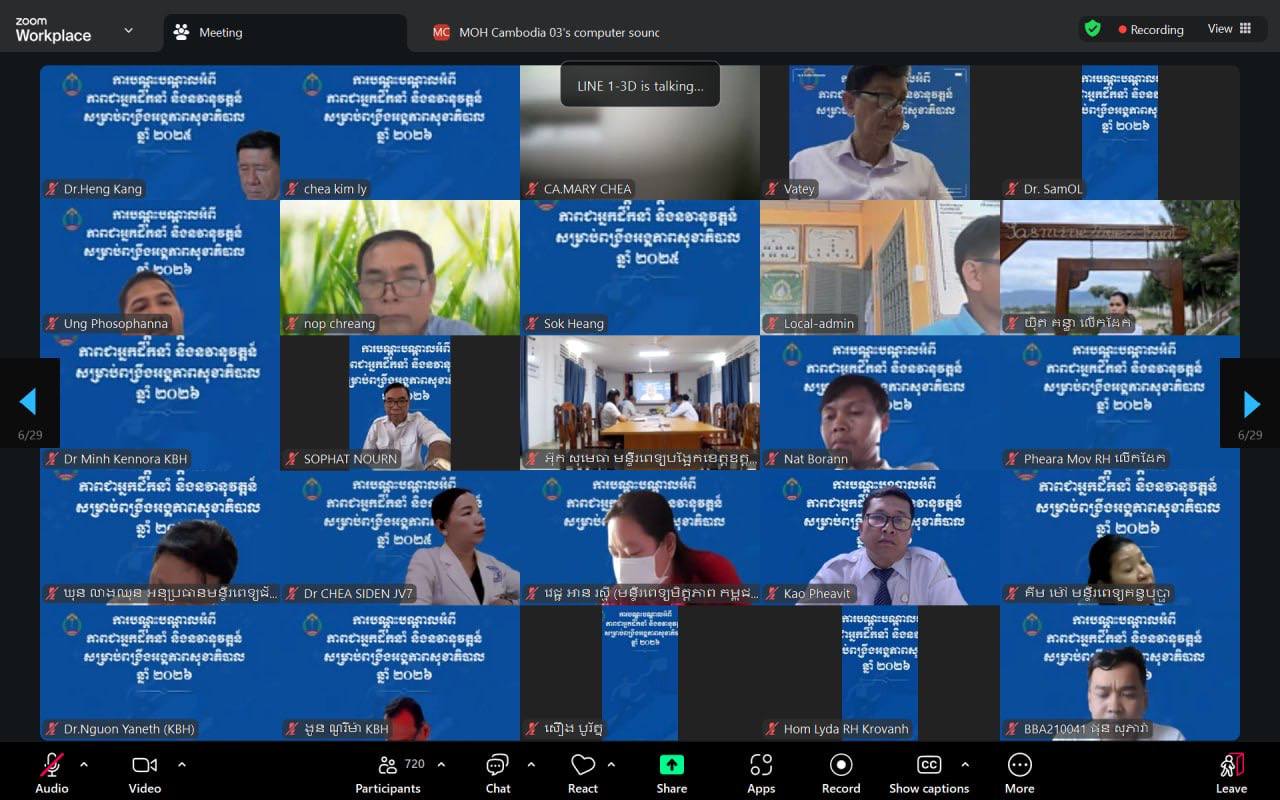This screenshot has height=800, width=1280.
Task: Expand audio options arrow beside Audio
Action: coord(84,765)
